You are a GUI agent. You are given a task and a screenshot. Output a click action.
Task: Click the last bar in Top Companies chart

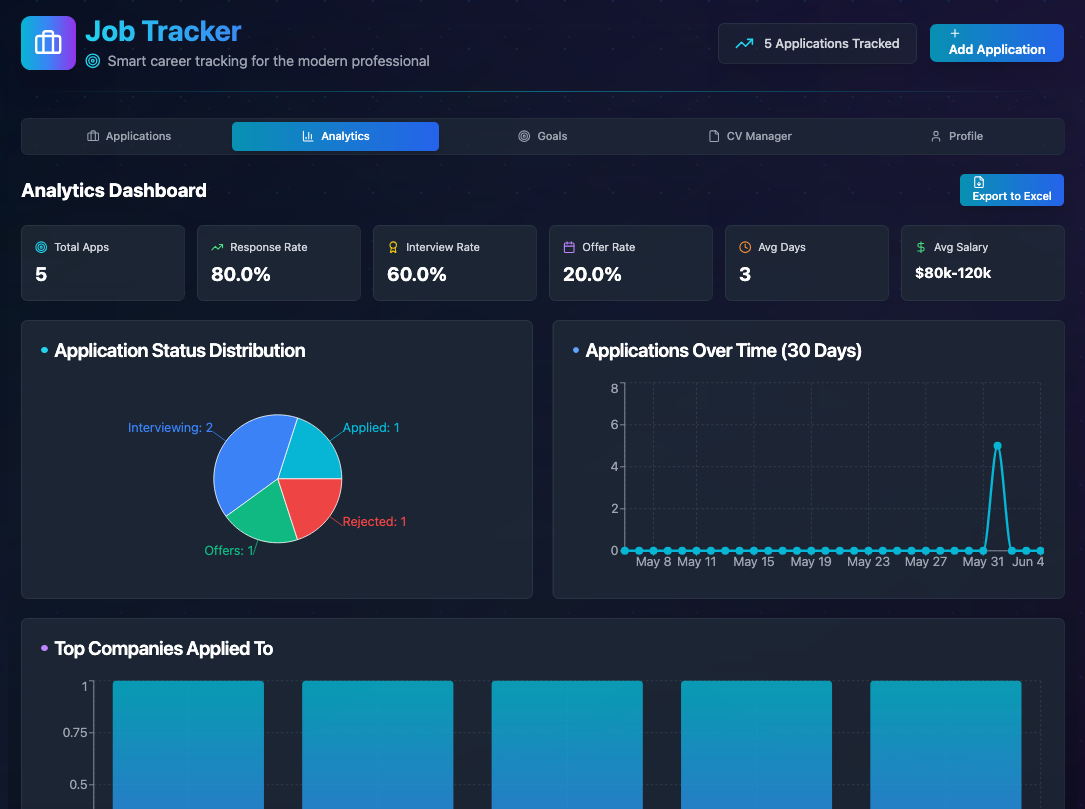[x=945, y=745]
